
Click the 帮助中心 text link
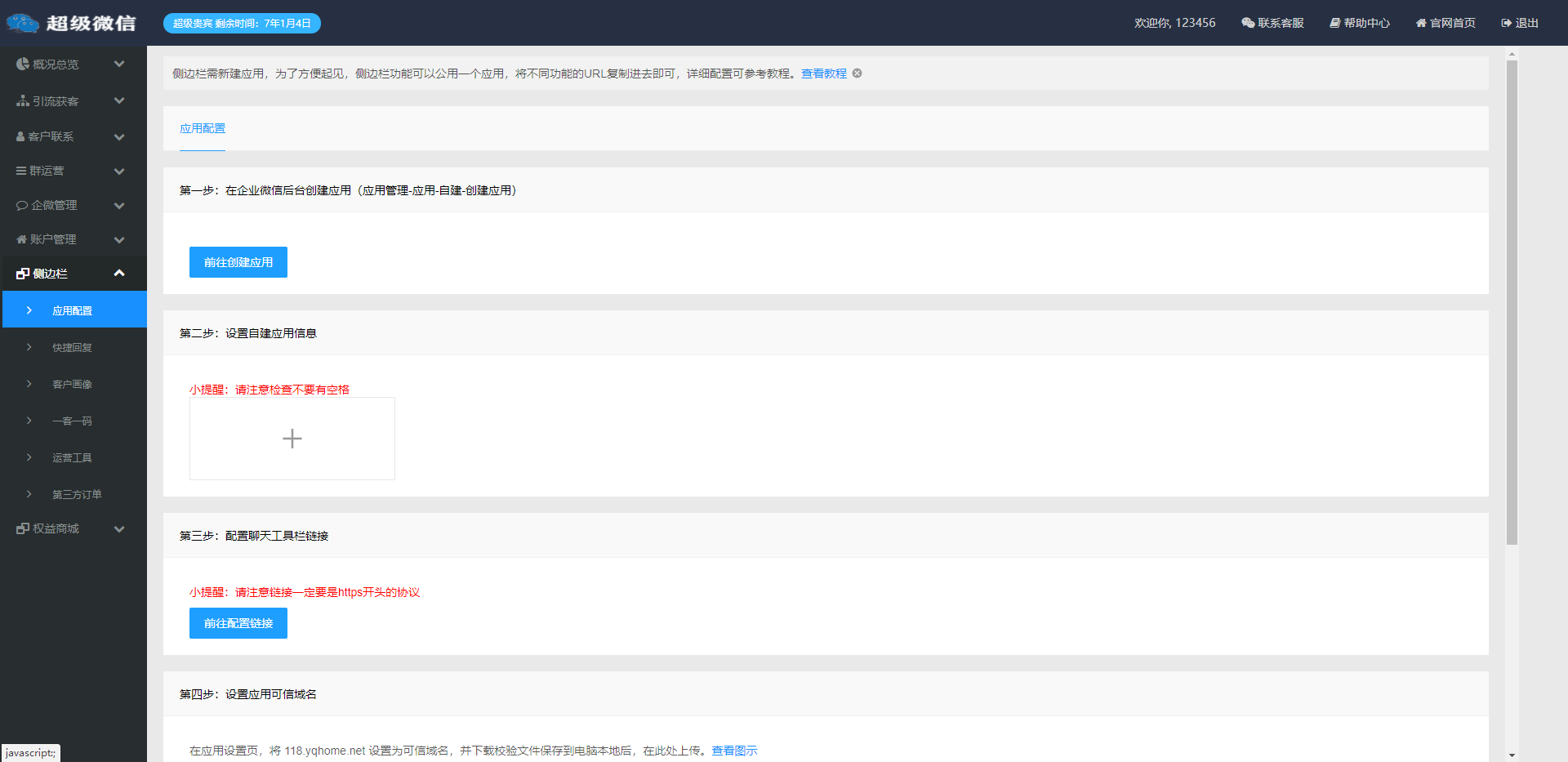coord(1367,23)
